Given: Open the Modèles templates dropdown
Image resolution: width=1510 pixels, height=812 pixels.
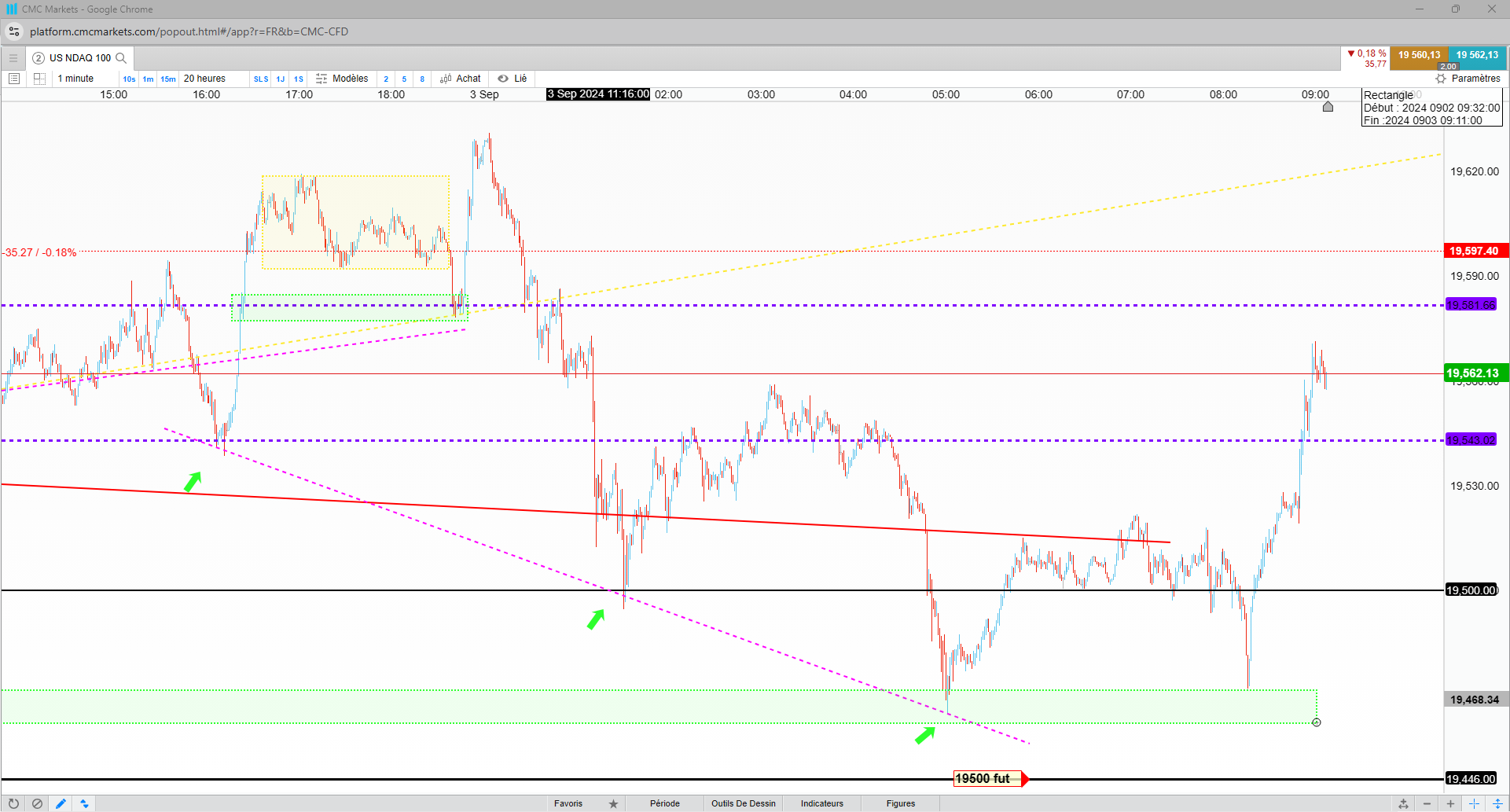Looking at the screenshot, I should (x=342, y=79).
